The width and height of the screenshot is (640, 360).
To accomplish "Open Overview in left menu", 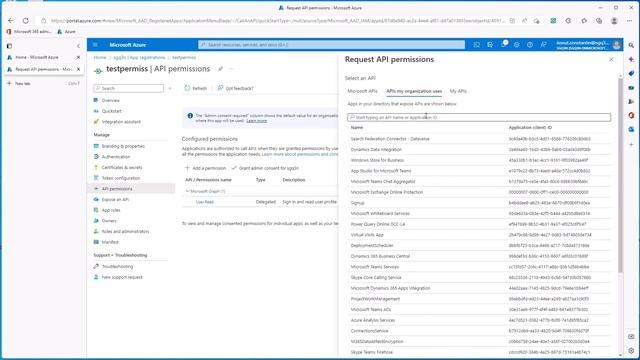I will click(x=111, y=100).
